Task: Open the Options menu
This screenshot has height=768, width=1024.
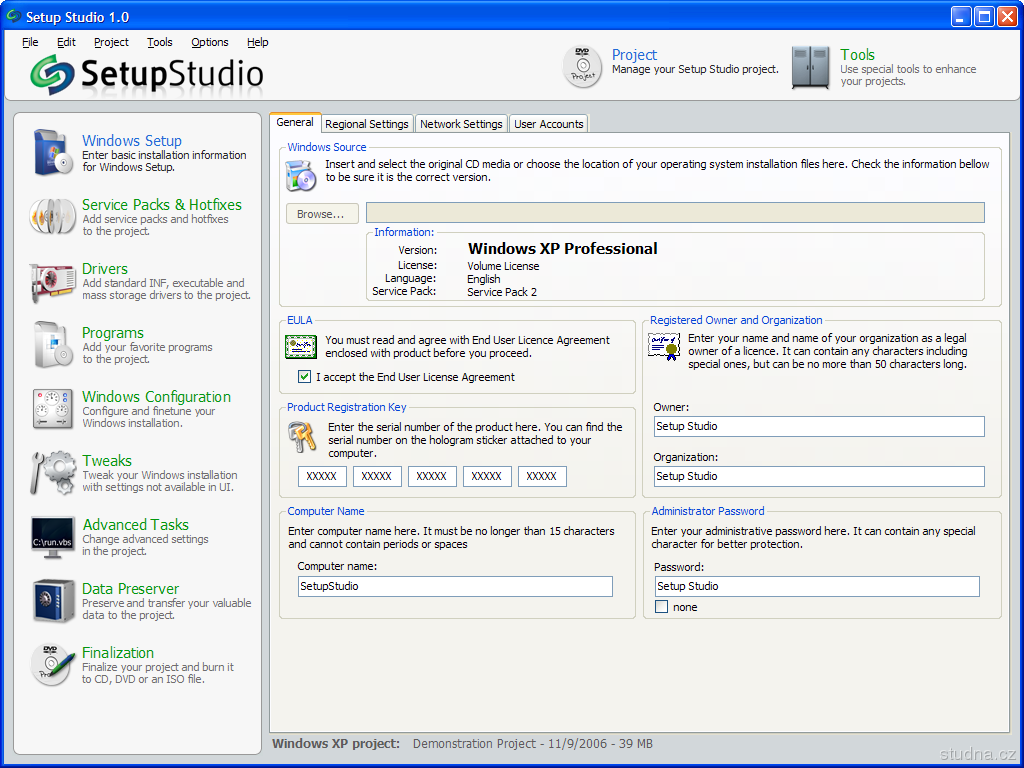Action: pyautogui.click(x=210, y=42)
